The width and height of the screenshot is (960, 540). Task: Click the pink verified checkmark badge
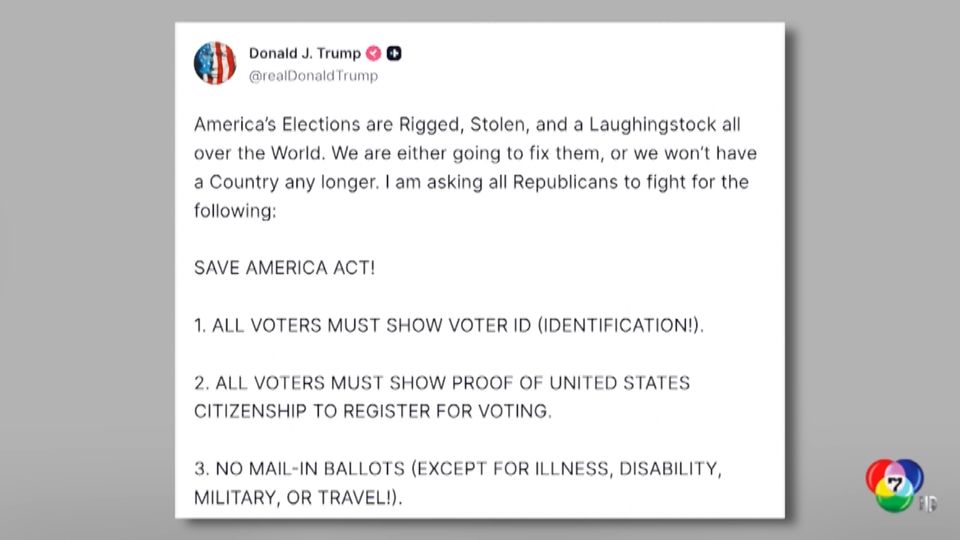(373, 54)
